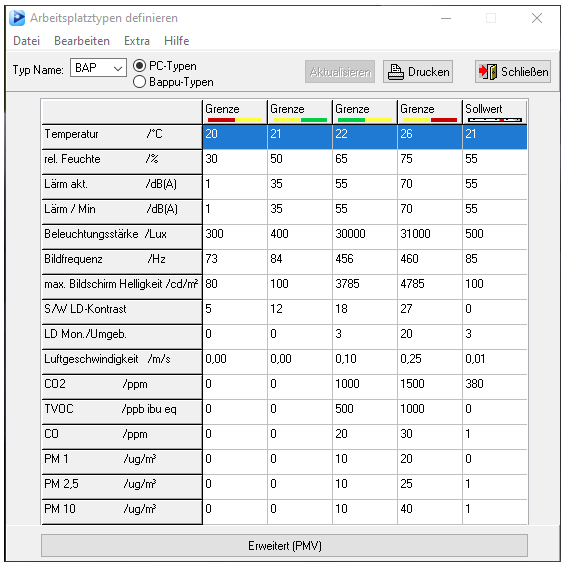Screen dimensions: 565x567
Task: Click Beleuchtungsstärke cell with value 31000
Action: point(430,236)
